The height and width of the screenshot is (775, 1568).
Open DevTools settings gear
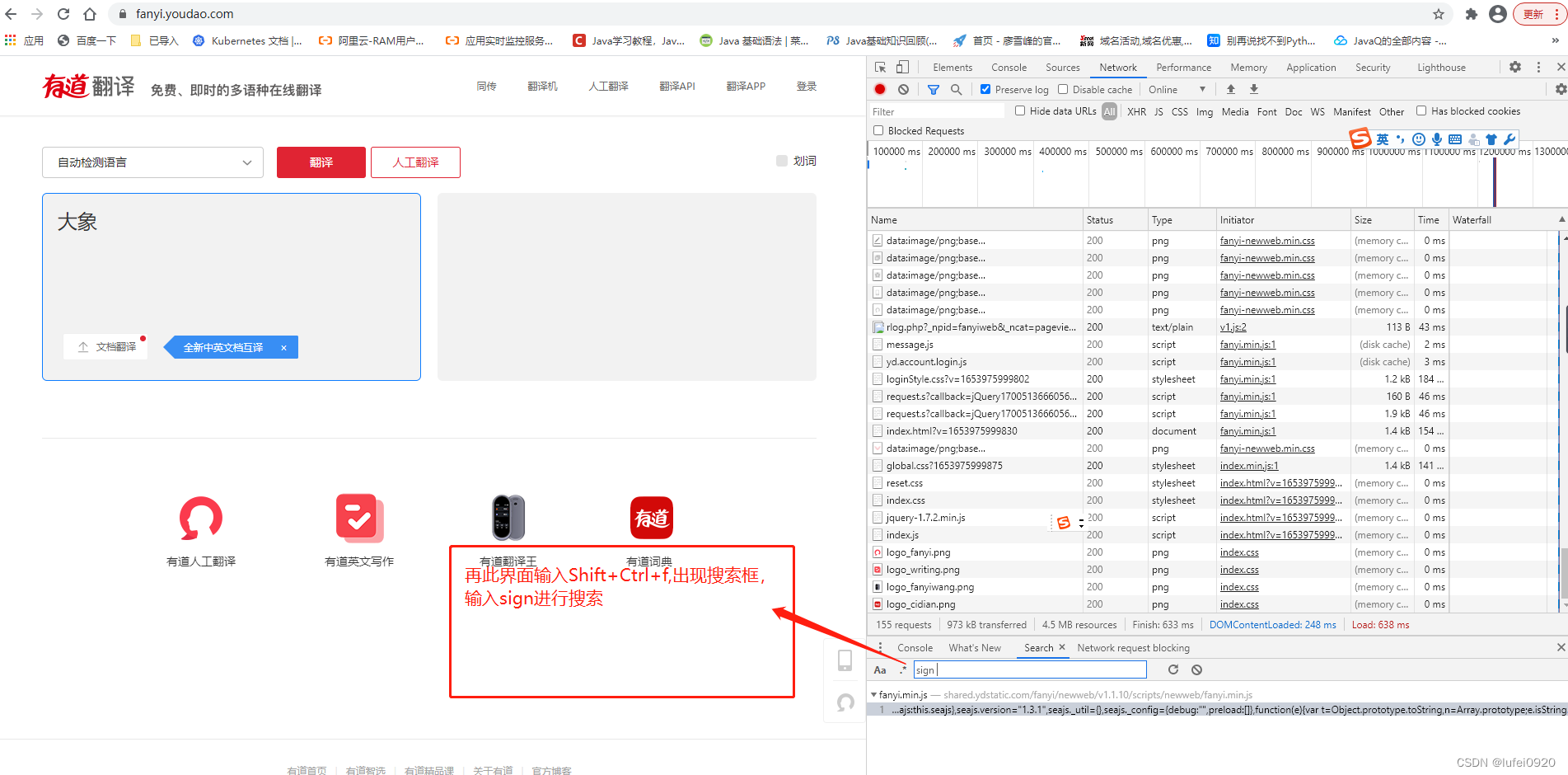click(1515, 67)
